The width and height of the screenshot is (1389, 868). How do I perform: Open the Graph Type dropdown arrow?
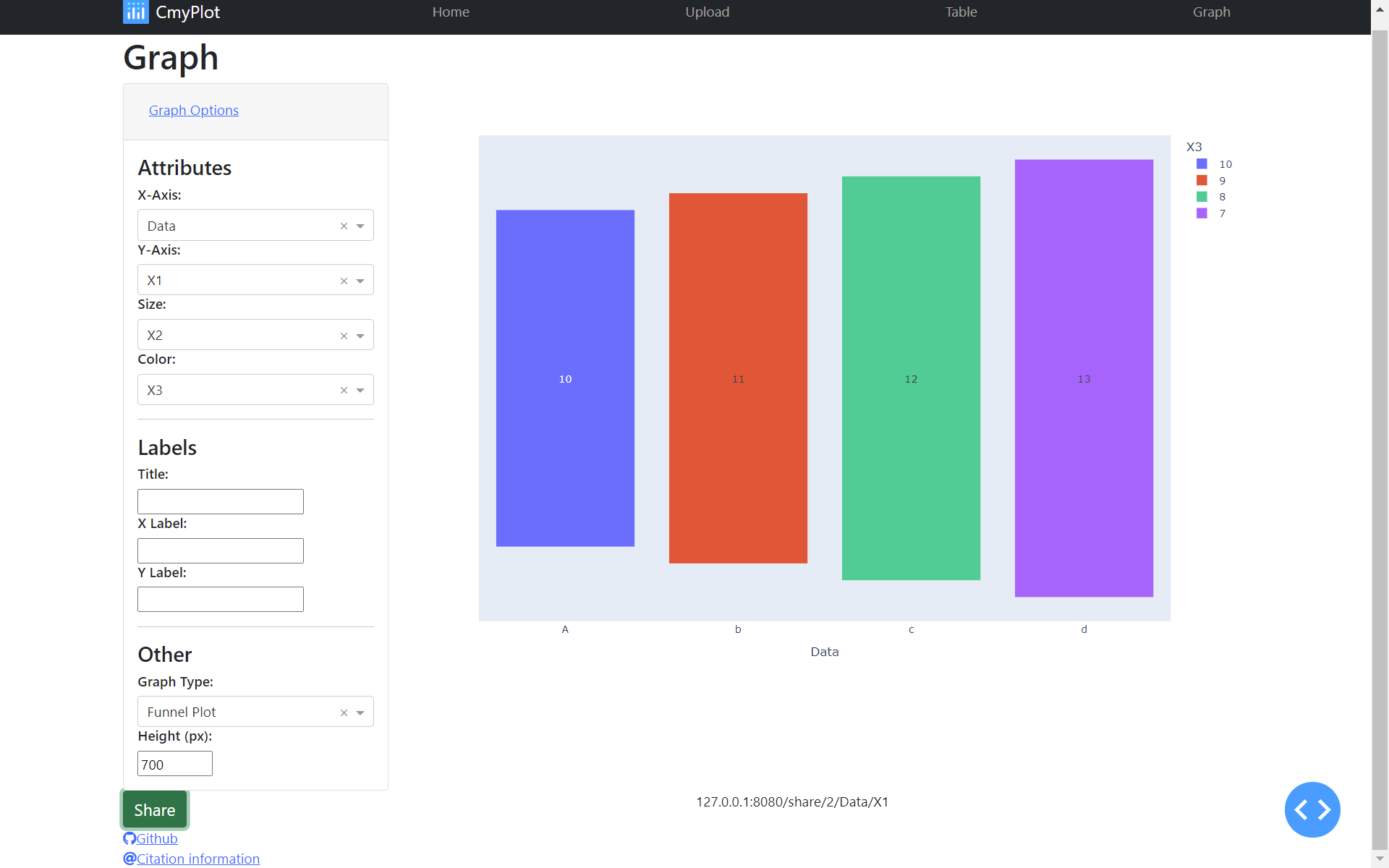[360, 713]
